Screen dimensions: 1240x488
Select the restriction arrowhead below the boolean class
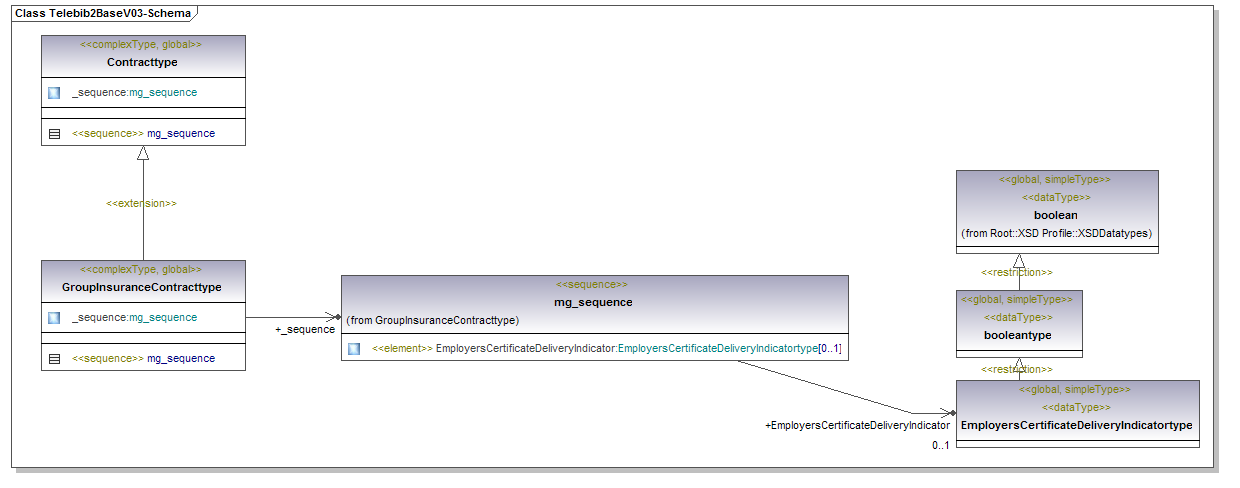coord(1018,261)
